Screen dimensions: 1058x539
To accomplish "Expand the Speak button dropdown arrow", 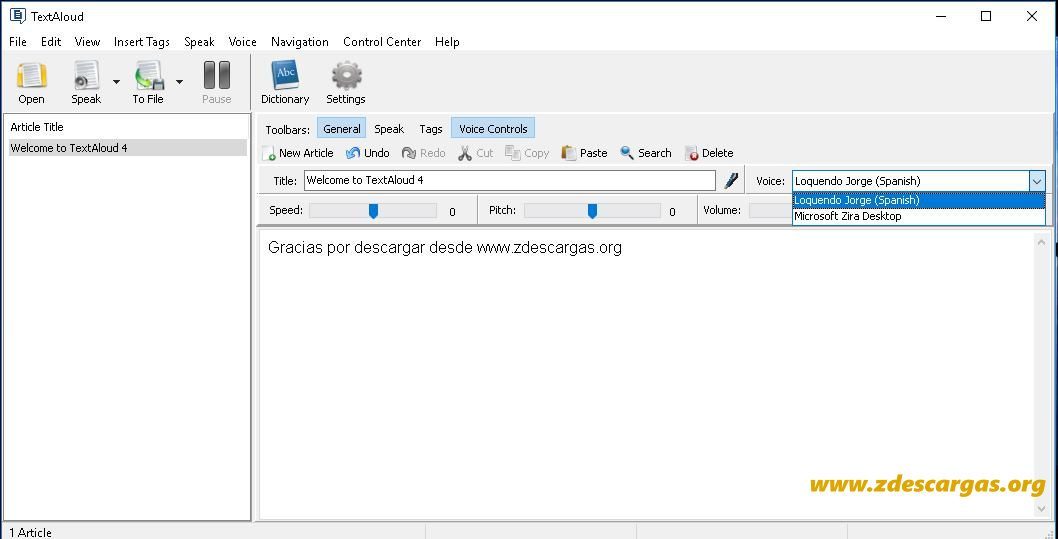I will (116, 82).
